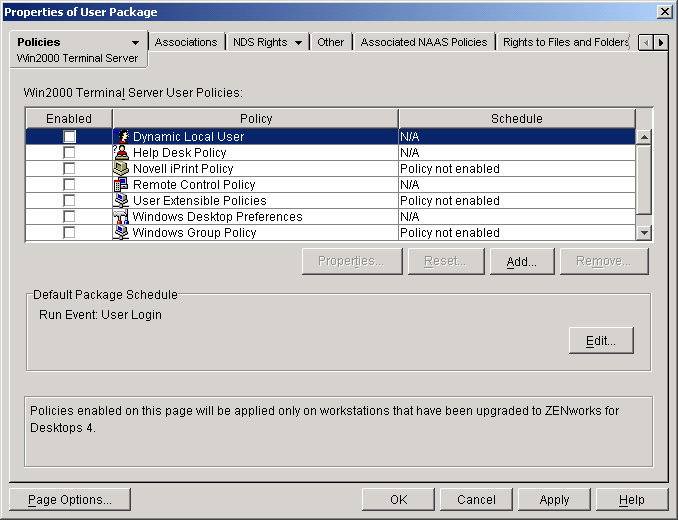The width and height of the screenshot is (678, 520).
Task: Select the Novell iPrint Policy row text
Action: pyautogui.click(x=183, y=169)
